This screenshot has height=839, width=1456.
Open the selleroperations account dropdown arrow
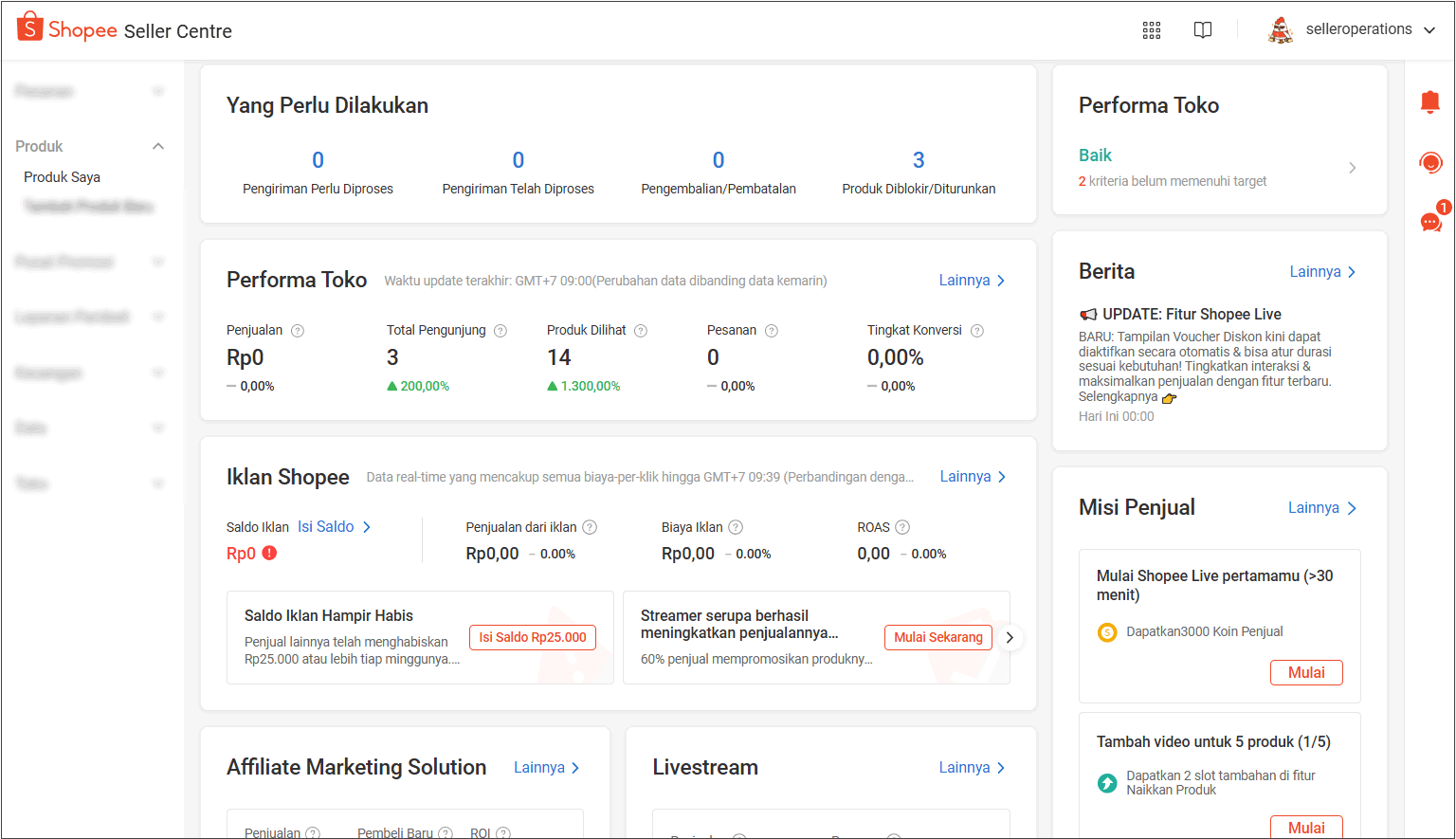pos(1429,30)
